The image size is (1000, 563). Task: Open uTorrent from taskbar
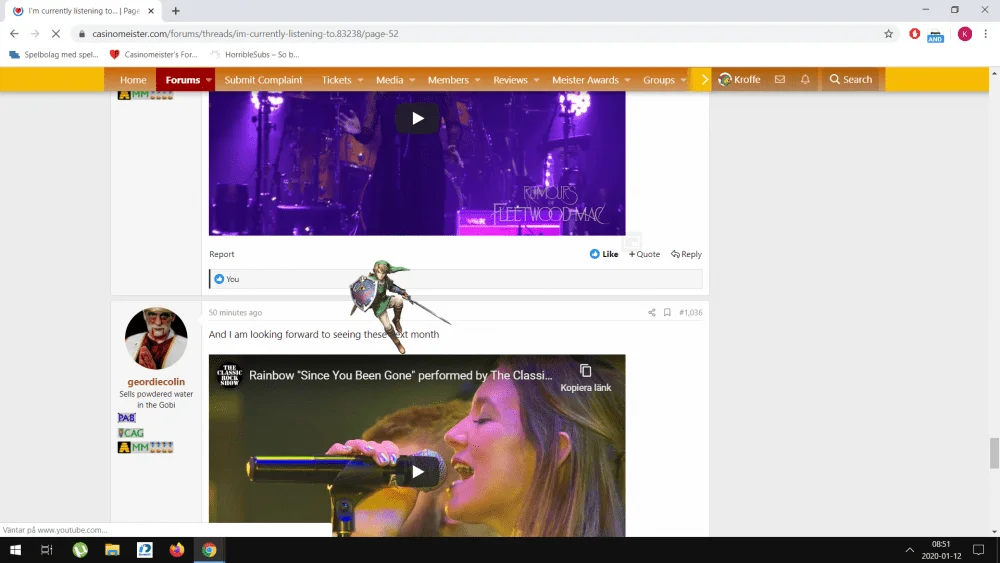(80, 550)
